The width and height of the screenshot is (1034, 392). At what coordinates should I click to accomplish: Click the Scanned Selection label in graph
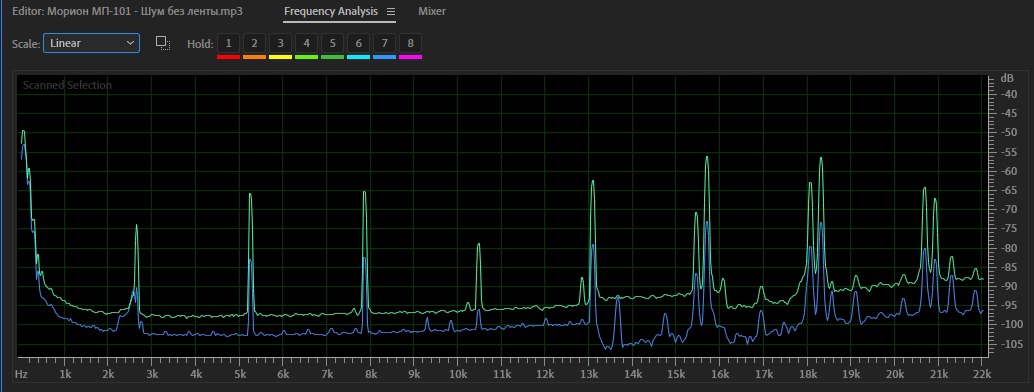(x=67, y=85)
